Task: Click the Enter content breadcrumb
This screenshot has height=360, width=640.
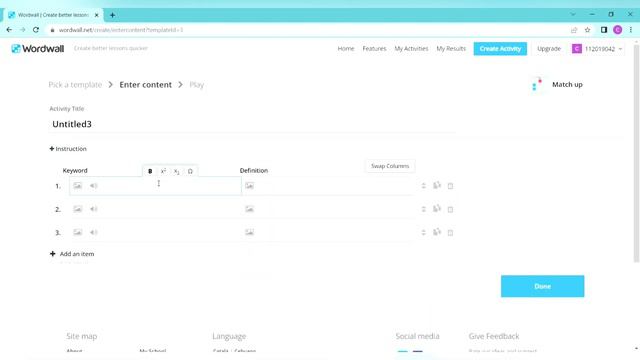Action: 145,84
